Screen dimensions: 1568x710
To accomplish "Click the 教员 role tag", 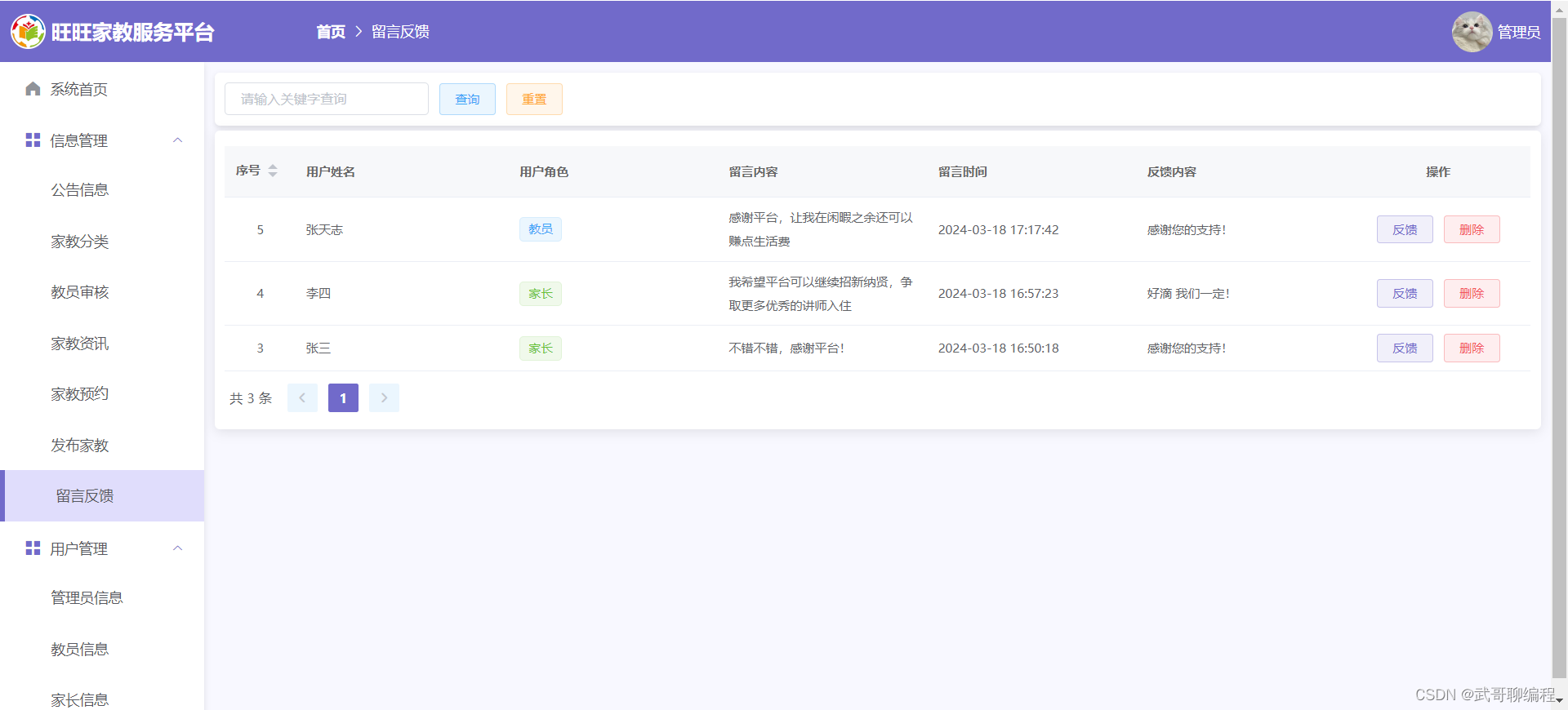I will pyautogui.click(x=541, y=229).
